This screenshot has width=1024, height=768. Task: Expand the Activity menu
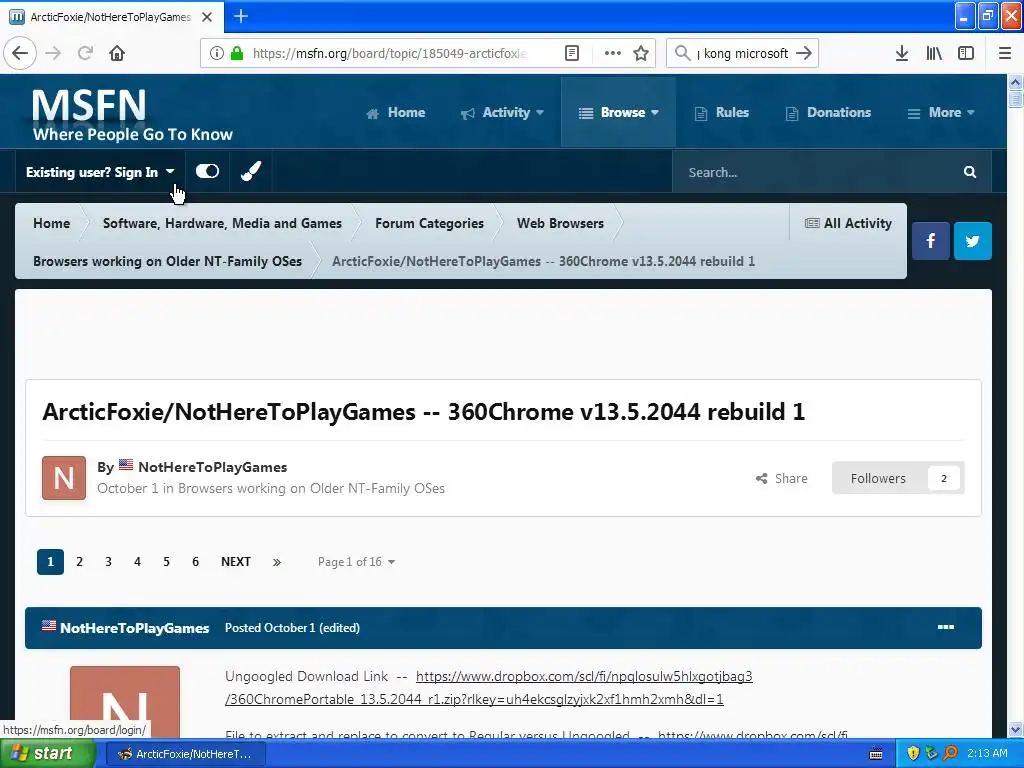[502, 112]
